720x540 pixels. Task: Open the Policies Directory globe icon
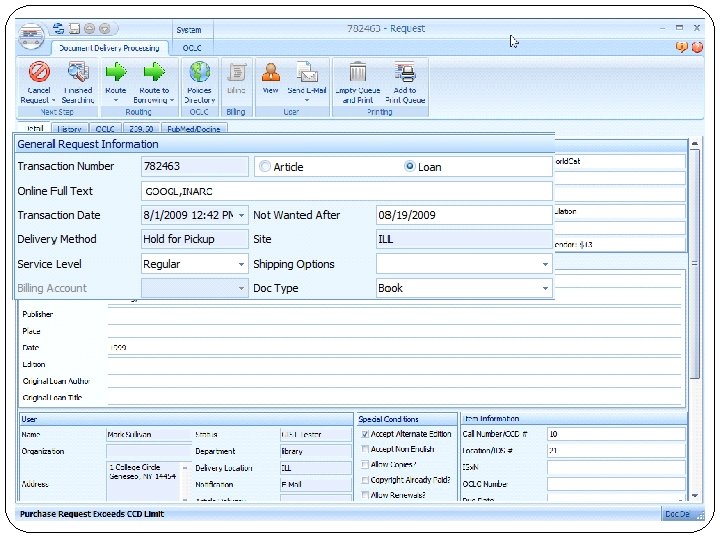199,72
